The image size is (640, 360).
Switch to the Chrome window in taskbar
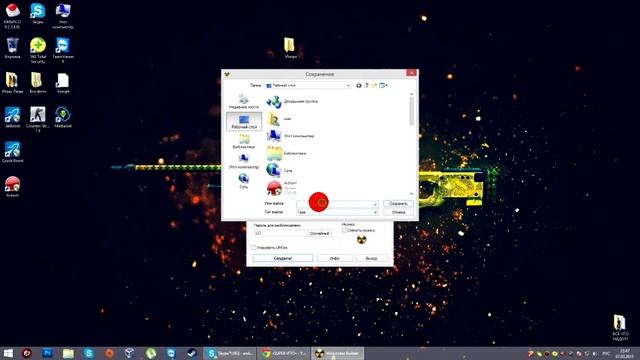pos(284,353)
